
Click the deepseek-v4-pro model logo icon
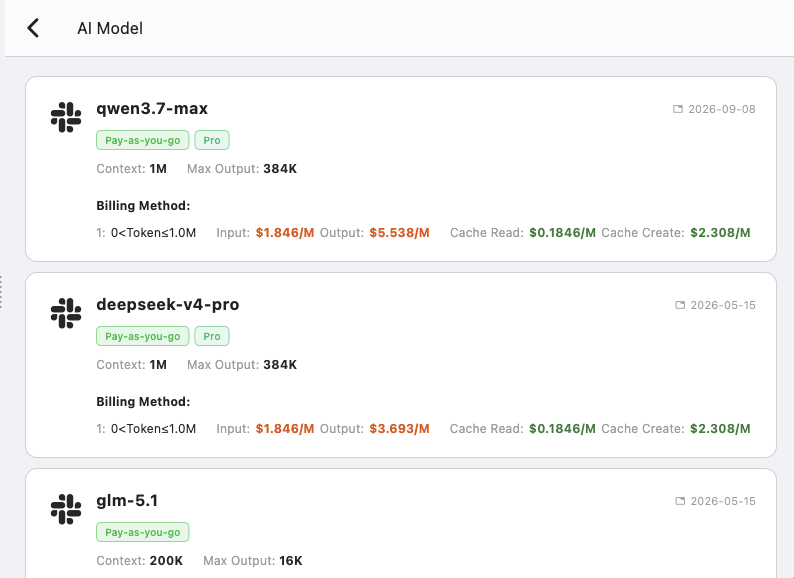pyautogui.click(x=66, y=313)
